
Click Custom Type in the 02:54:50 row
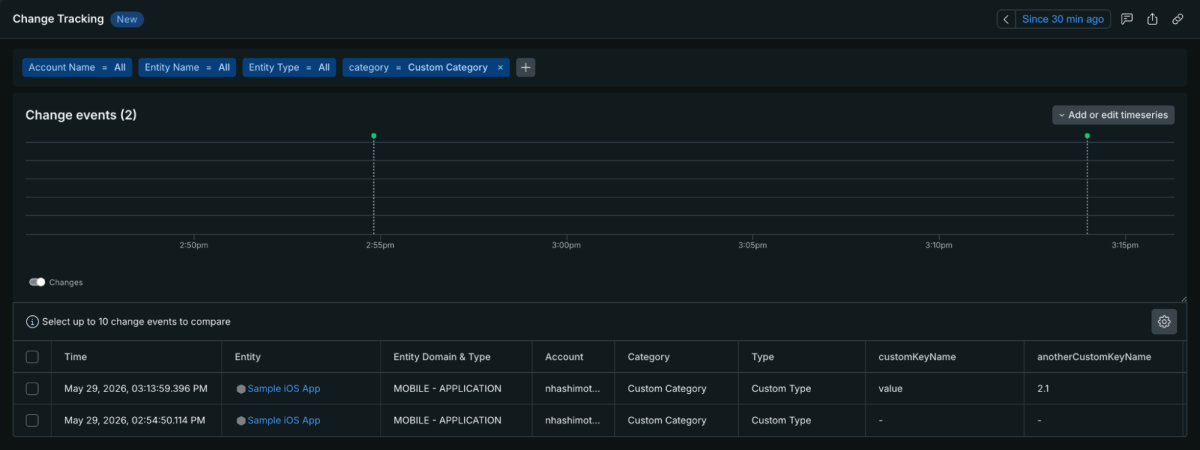781,420
